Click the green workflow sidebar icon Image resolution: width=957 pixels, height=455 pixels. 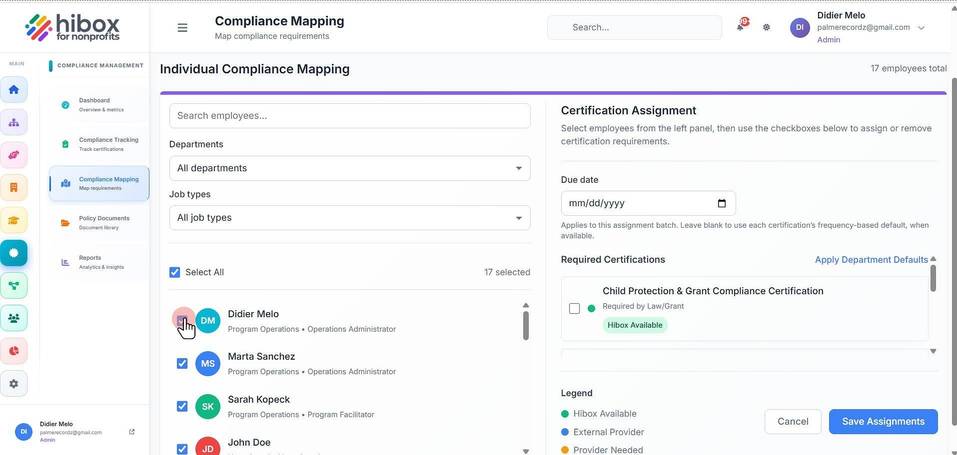coord(13,285)
